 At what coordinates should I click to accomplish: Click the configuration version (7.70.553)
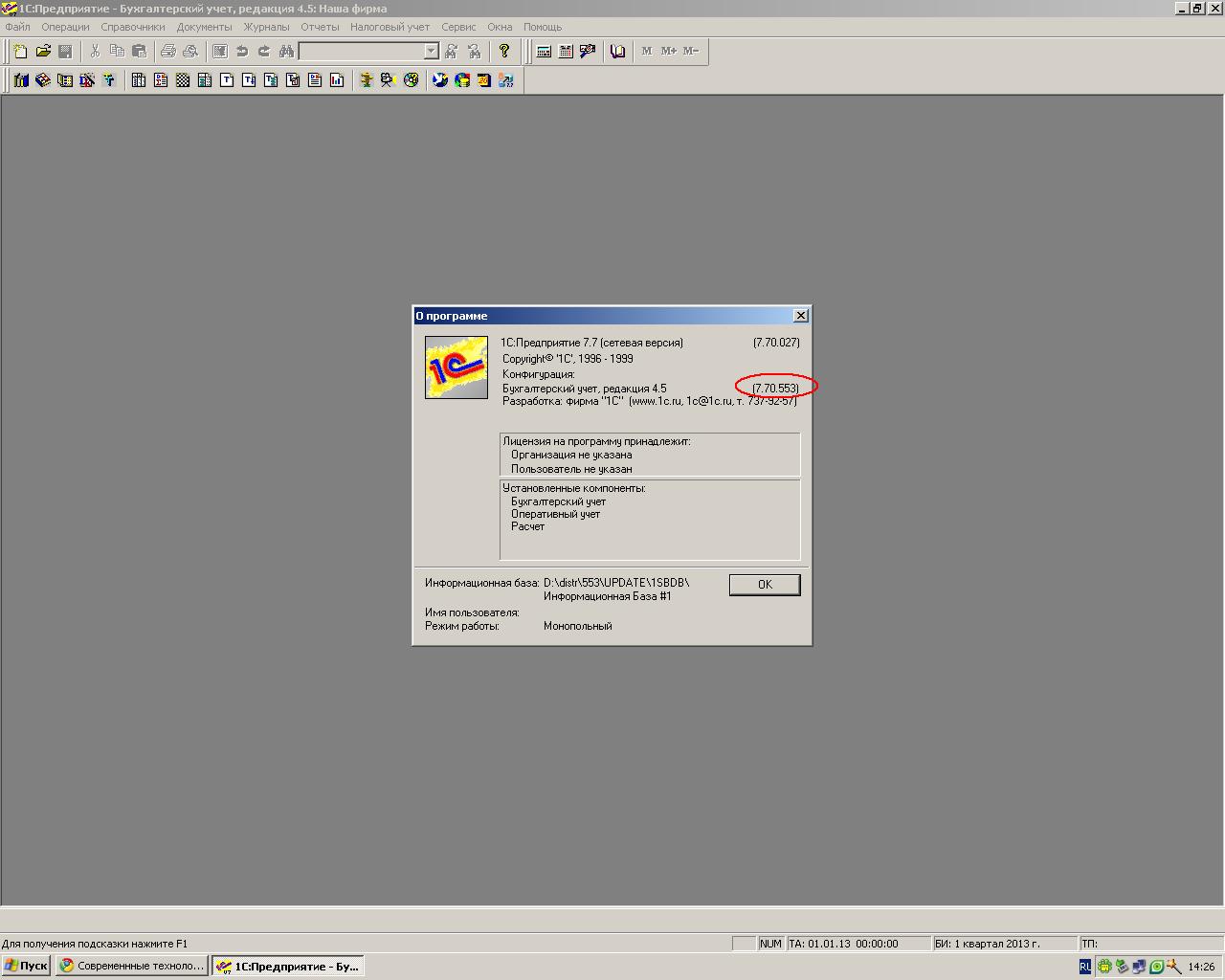pyautogui.click(x=776, y=389)
